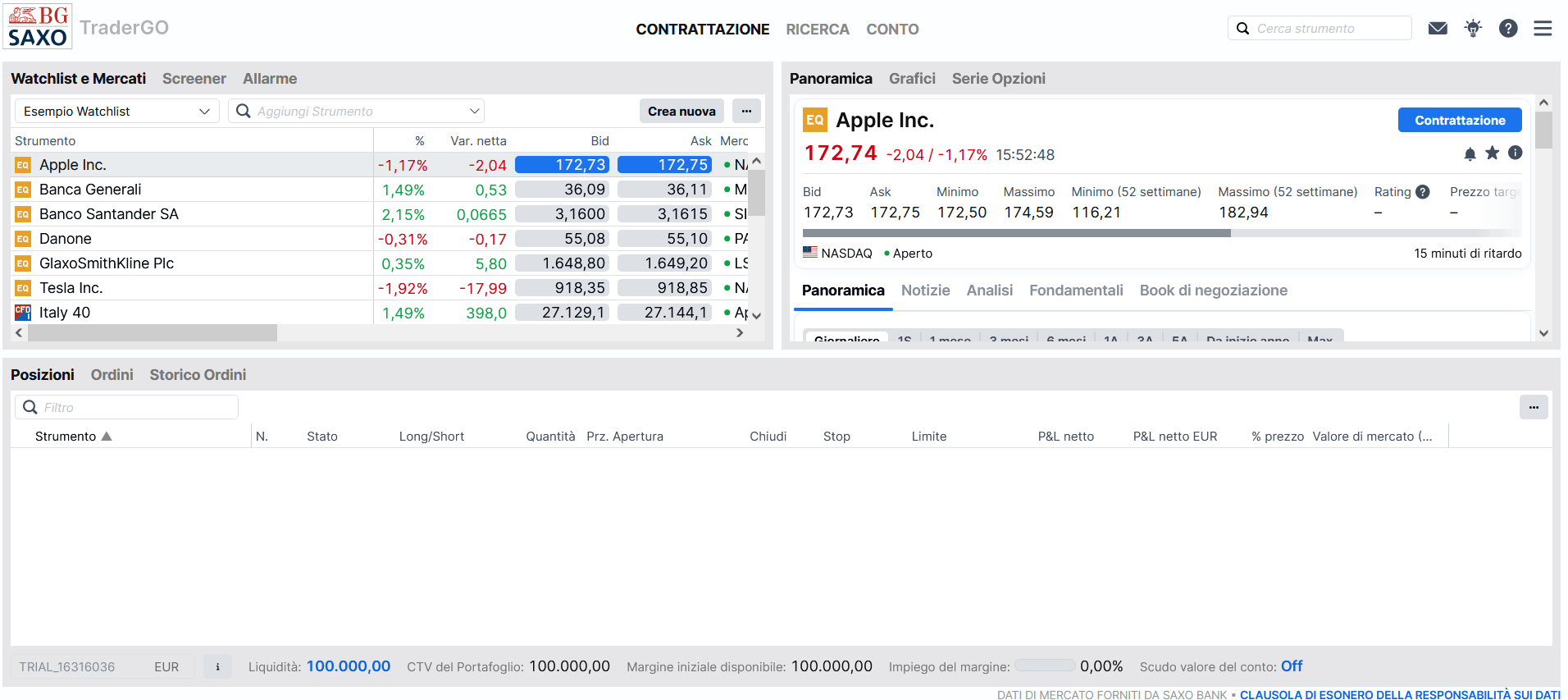Click the blue Contrattazione button
This screenshot has width=1568, height=700.
pyautogui.click(x=1460, y=120)
